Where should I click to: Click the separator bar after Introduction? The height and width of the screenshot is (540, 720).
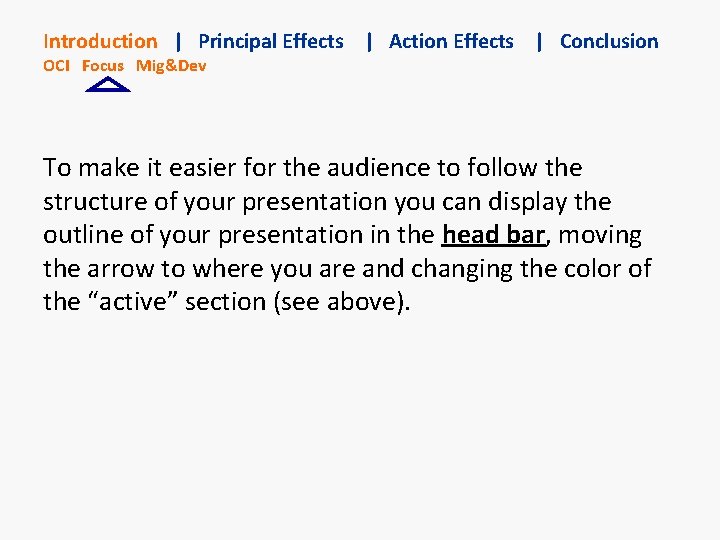178,41
